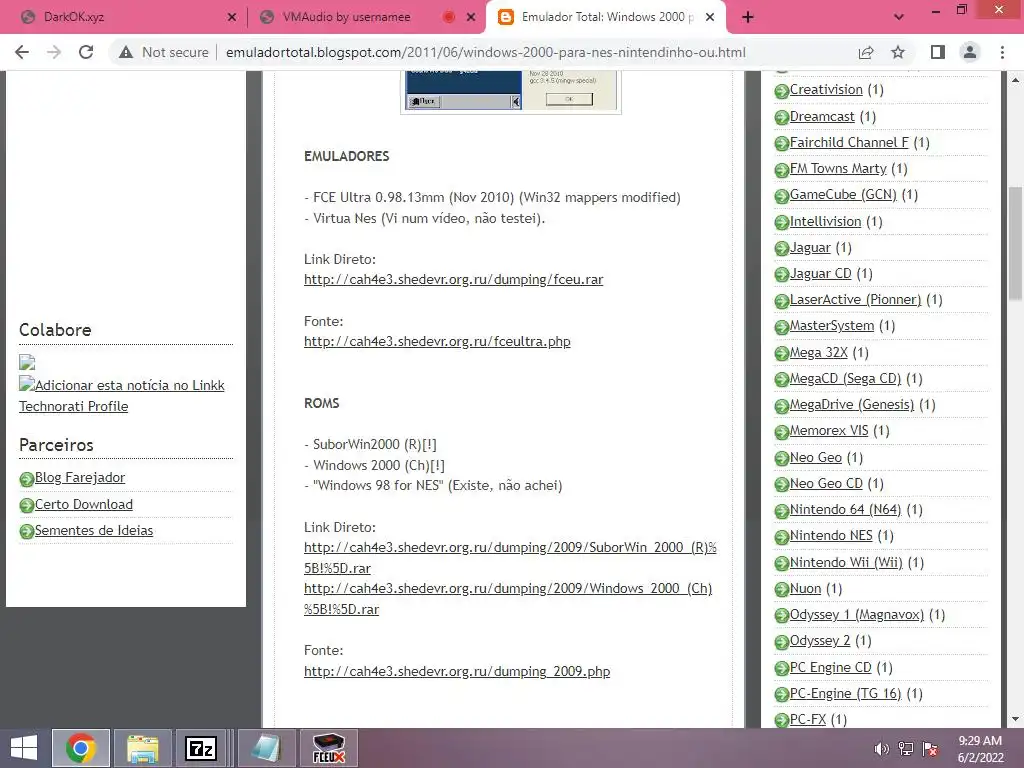Go forward using the browser arrow
1024x768 pixels.
point(54,52)
